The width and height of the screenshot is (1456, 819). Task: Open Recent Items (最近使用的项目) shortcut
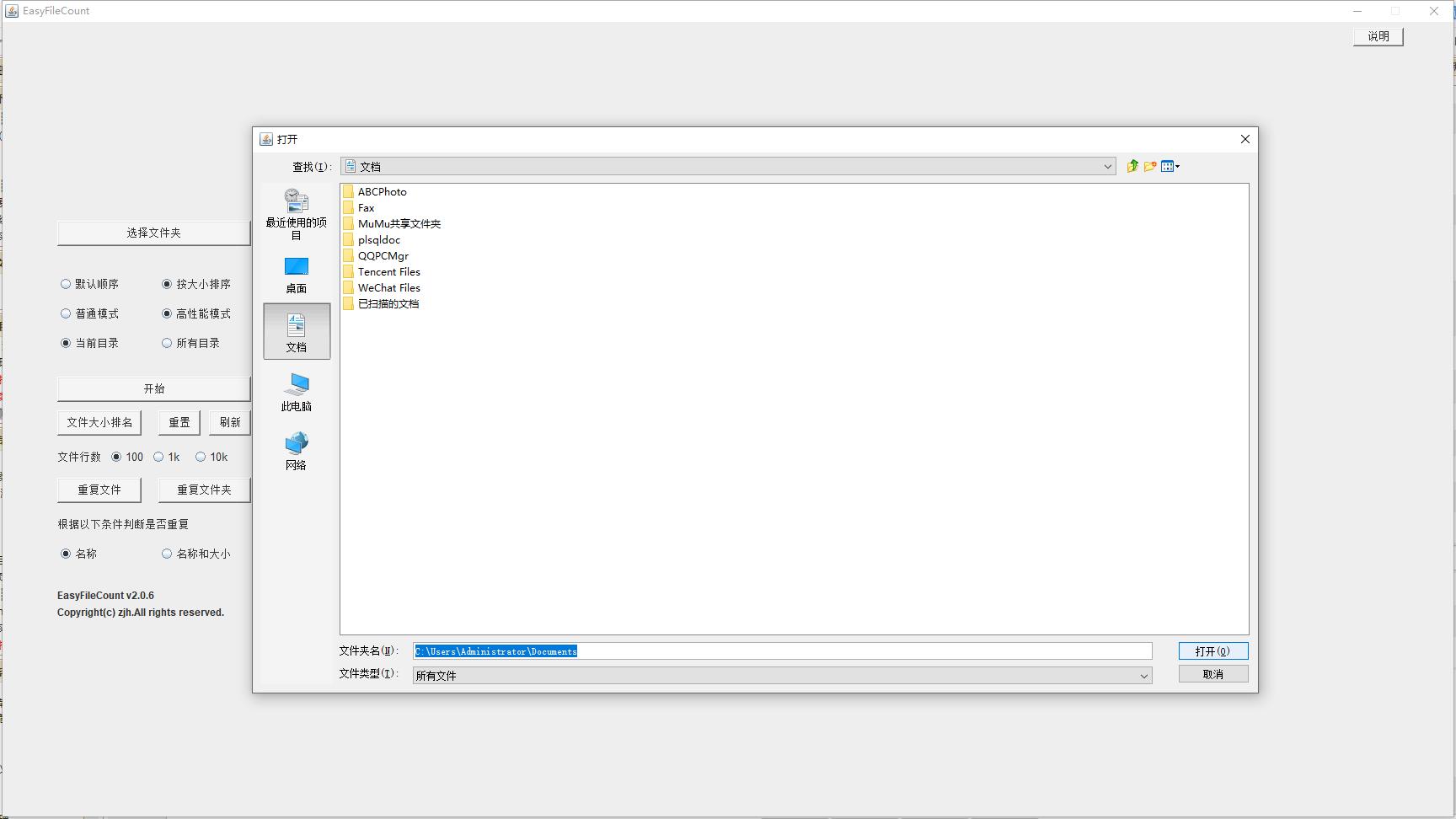(x=297, y=214)
